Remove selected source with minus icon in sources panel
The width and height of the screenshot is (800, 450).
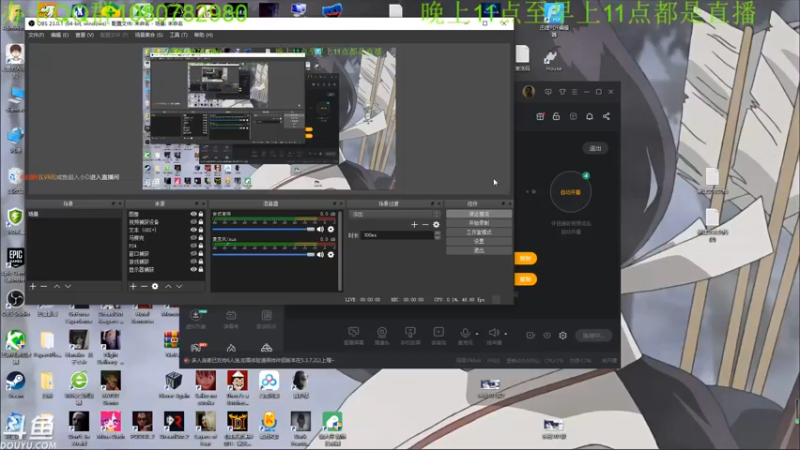(x=144, y=287)
